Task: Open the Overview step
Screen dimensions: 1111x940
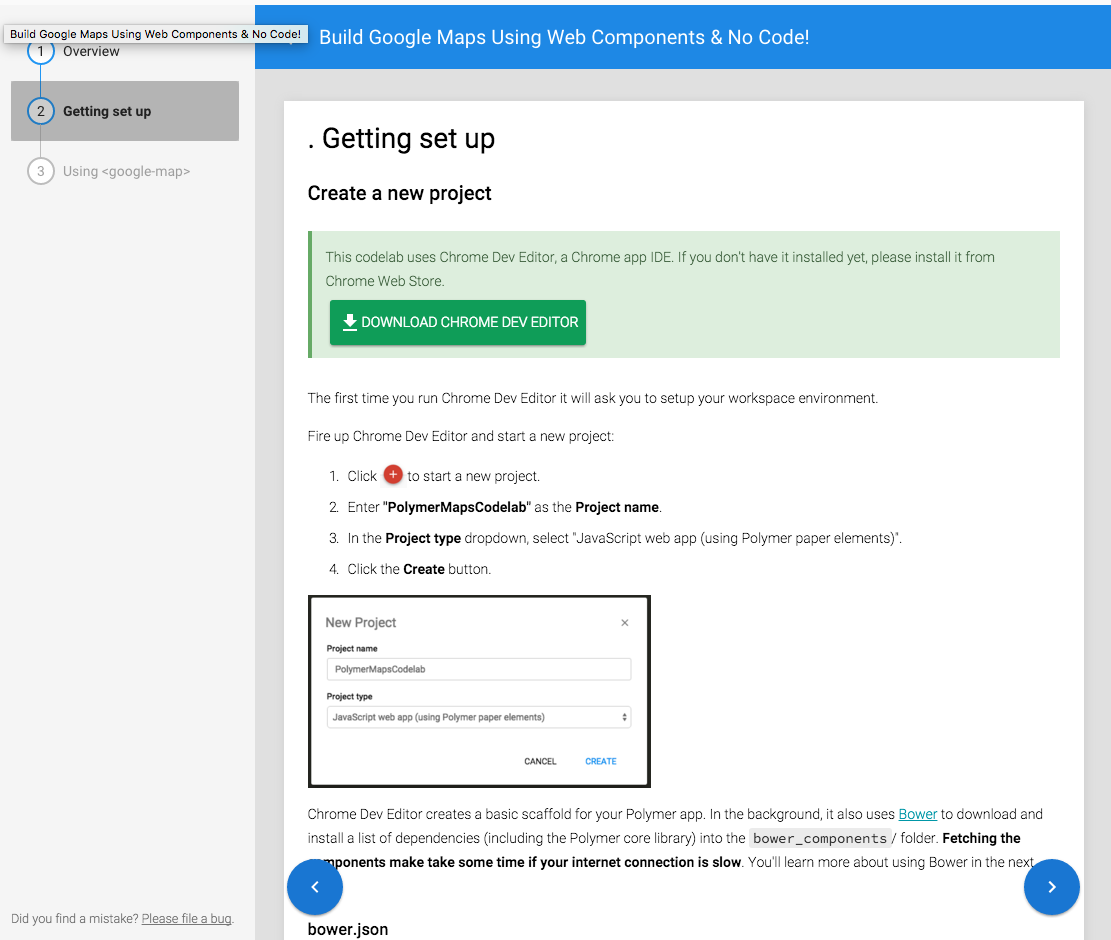Action: [x=91, y=51]
